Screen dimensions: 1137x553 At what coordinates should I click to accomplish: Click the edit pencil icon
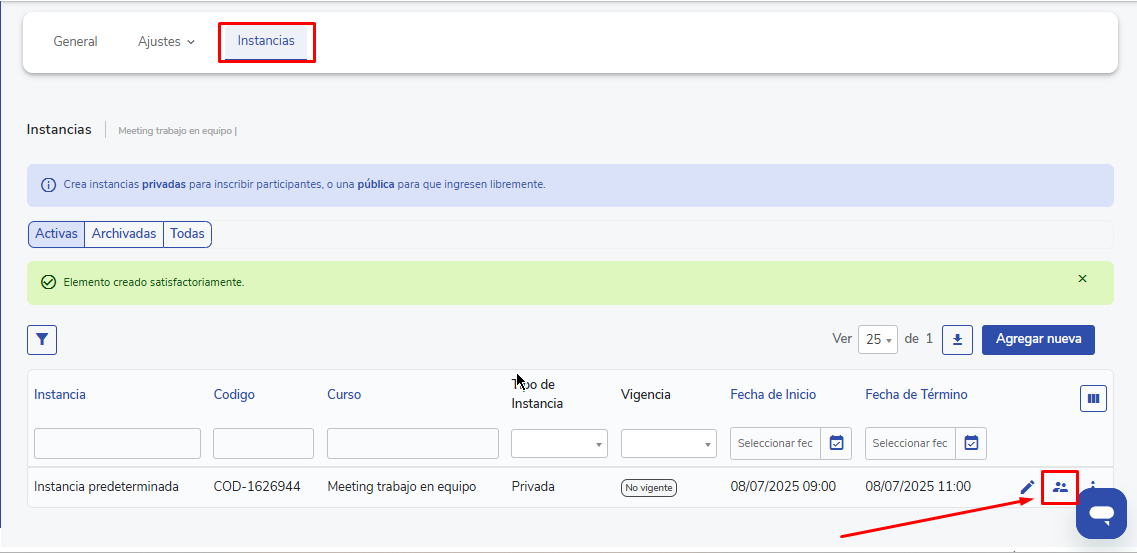pos(1027,487)
